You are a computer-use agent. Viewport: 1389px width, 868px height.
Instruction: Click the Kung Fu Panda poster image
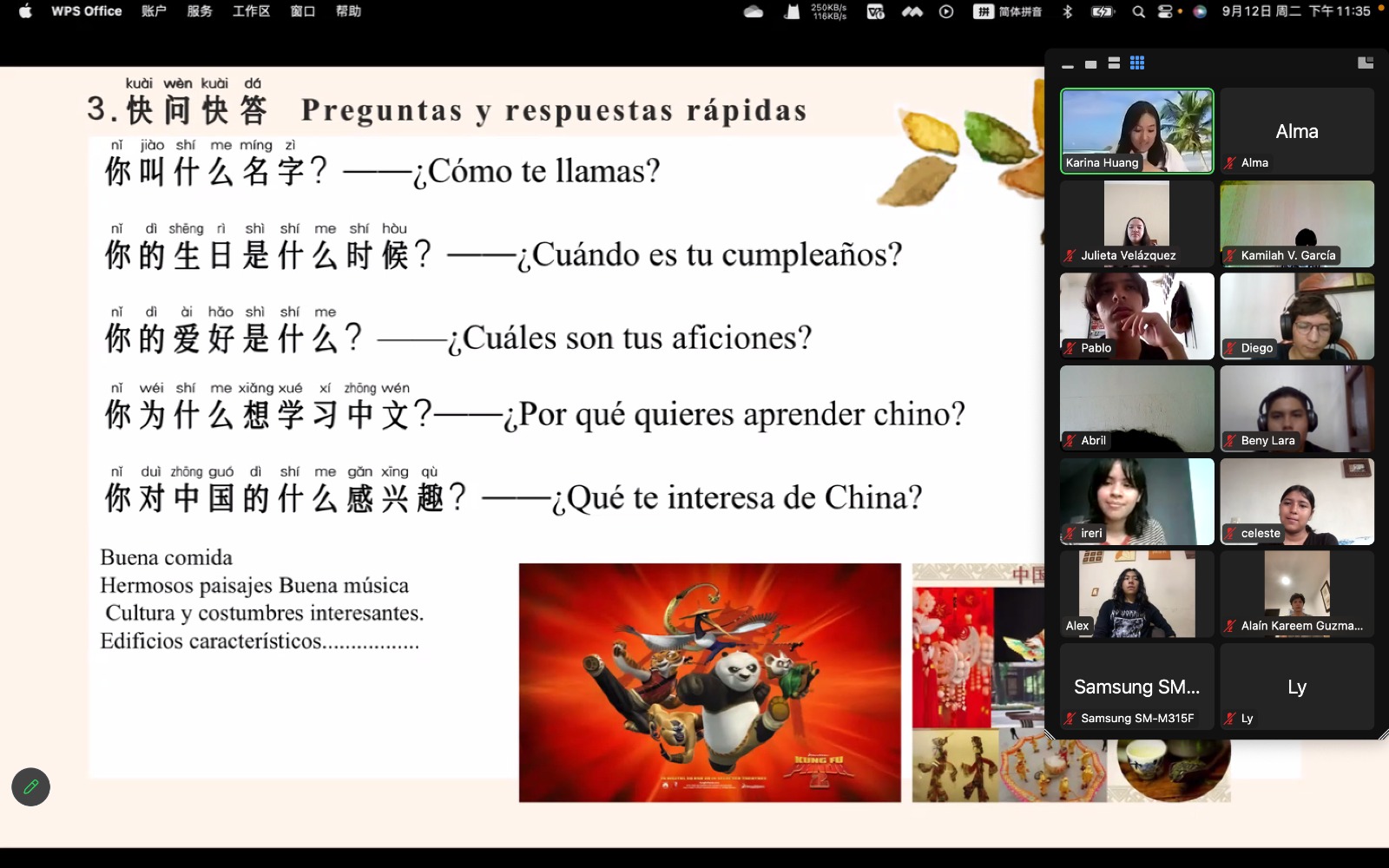709,682
